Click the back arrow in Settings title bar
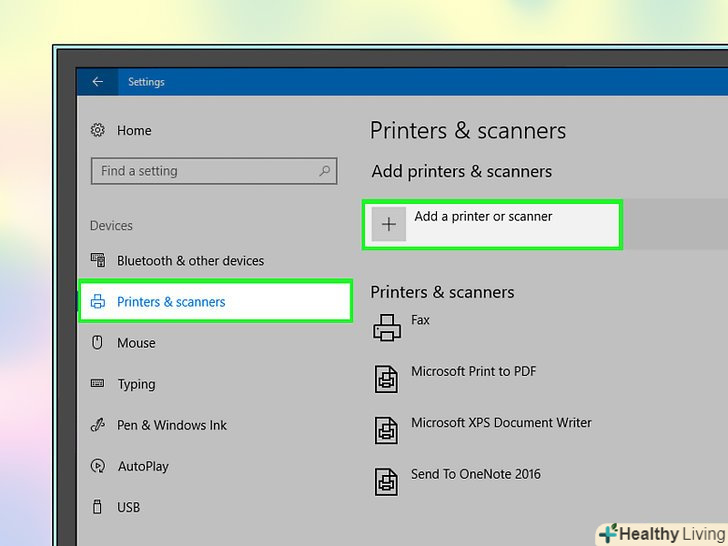Image resolution: width=728 pixels, height=546 pixels. (x=97, y=82)
